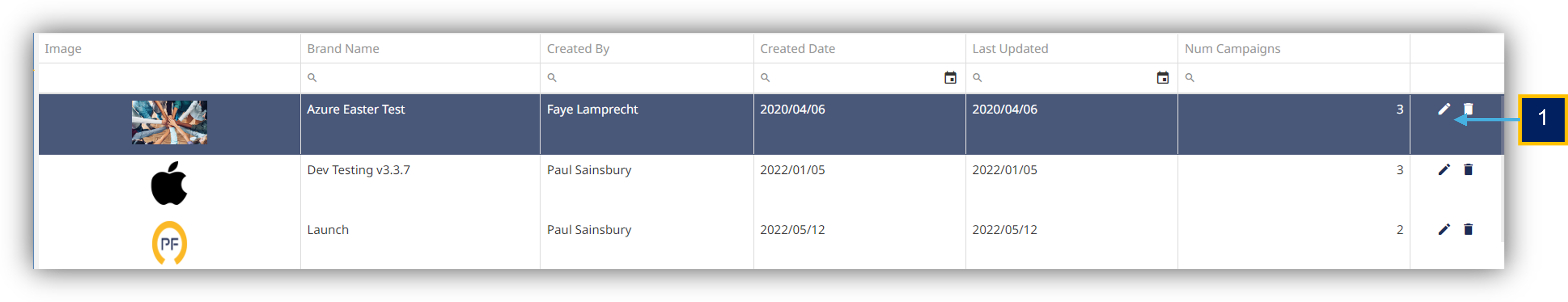The width and height of the screenshot is (1568, 302).
Task: Click the Brand Name filter search field
Action: pyautogui.click(x=420, y=78)
